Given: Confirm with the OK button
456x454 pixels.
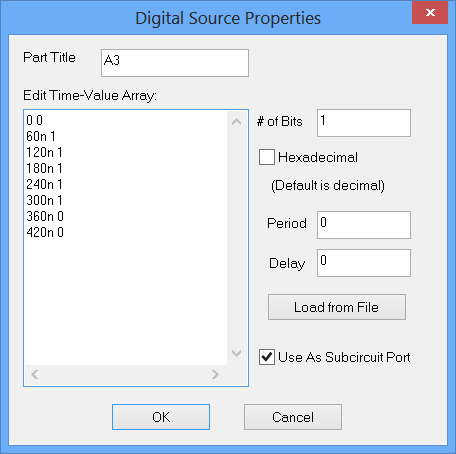Looking at the screenshot, I should [x=161, y=417].
